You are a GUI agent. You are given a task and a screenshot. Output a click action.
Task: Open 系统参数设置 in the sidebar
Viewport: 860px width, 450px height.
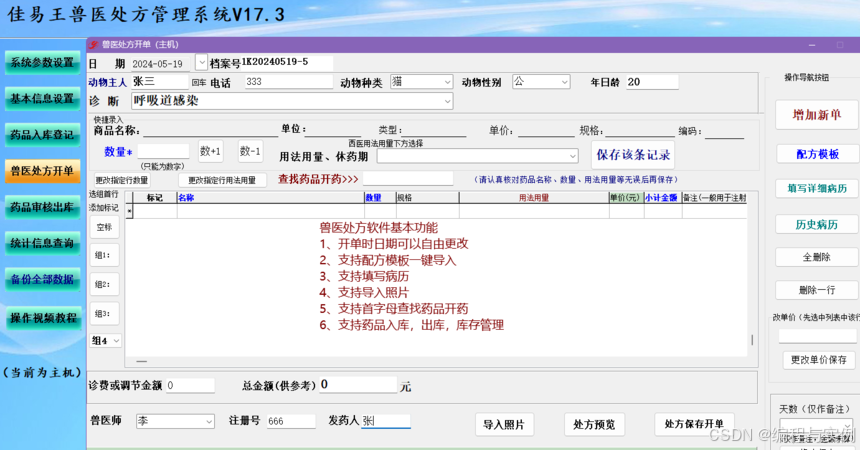(x=42, y=63)
